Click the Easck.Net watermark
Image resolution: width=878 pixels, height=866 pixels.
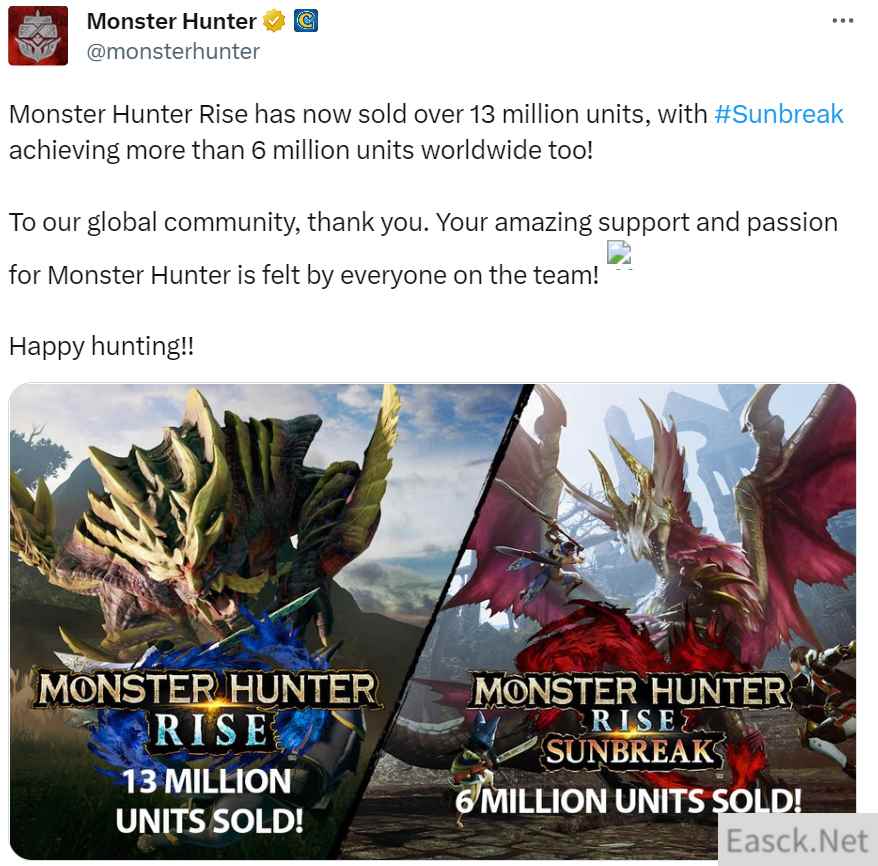tap(797, 839)
